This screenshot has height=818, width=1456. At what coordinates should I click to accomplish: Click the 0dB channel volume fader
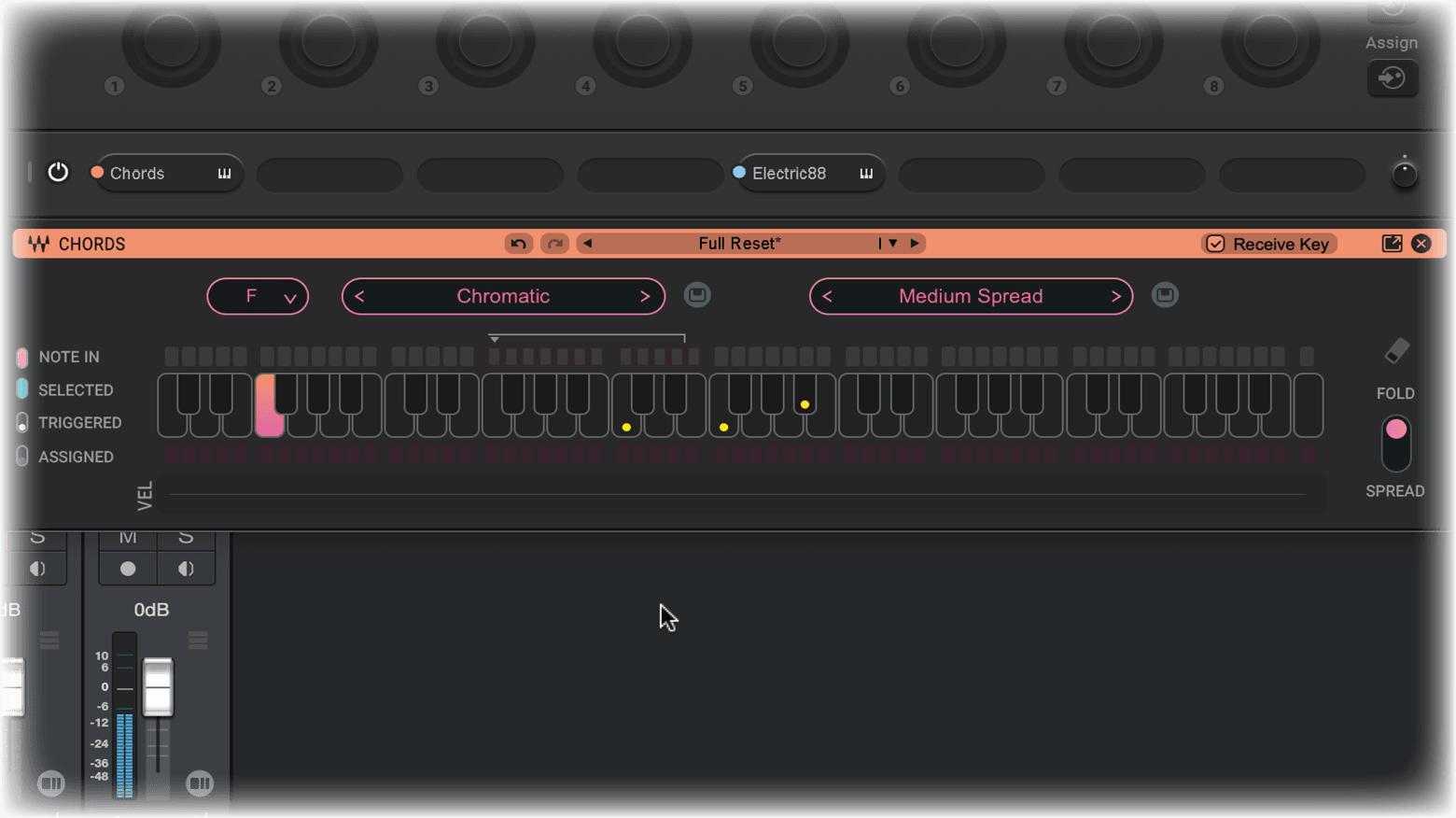[x=158, y=687]
